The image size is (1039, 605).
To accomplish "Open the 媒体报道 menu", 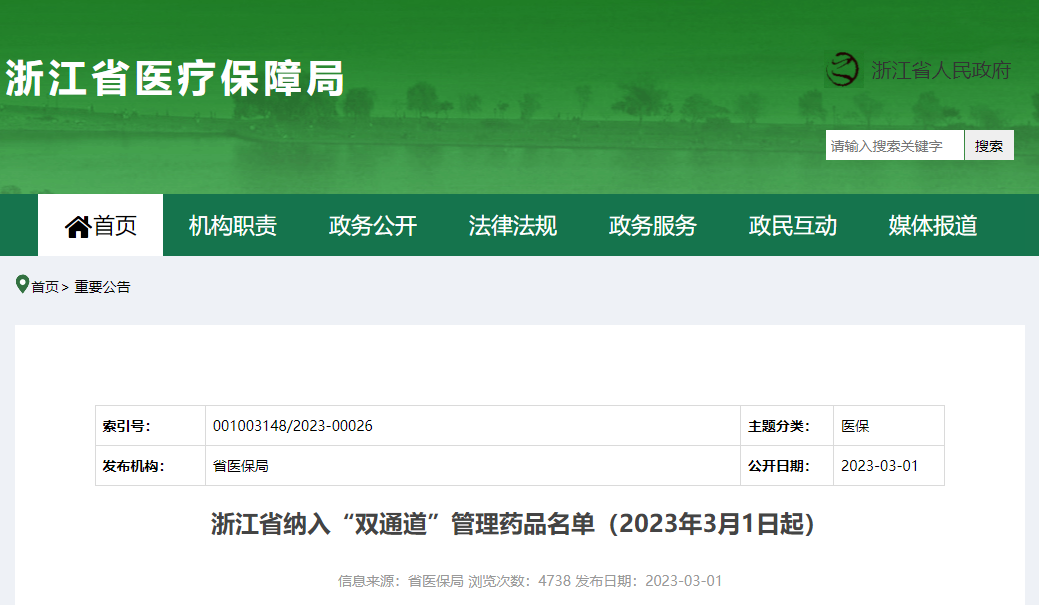I will (x=933, y=225).
